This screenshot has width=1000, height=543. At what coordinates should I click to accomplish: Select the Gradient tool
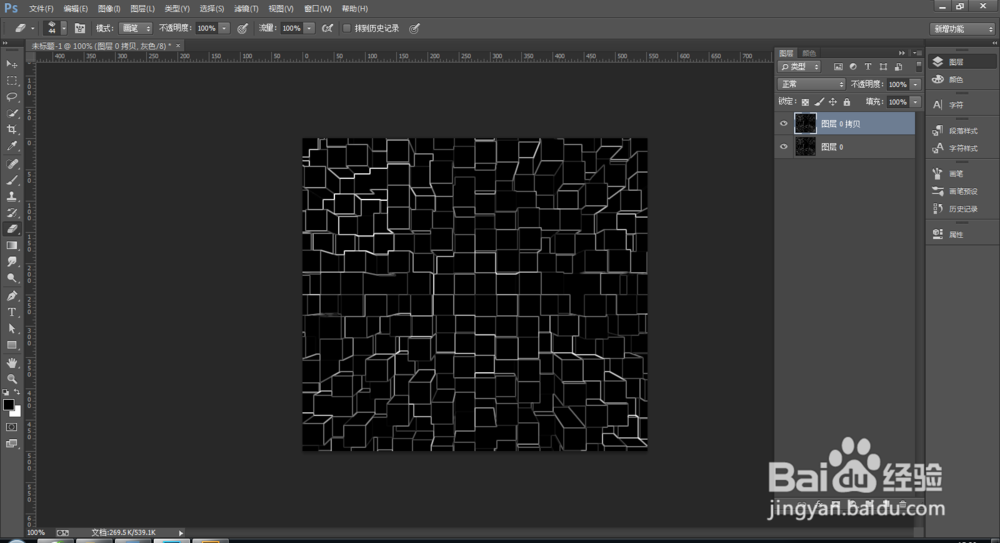point(11,246)
